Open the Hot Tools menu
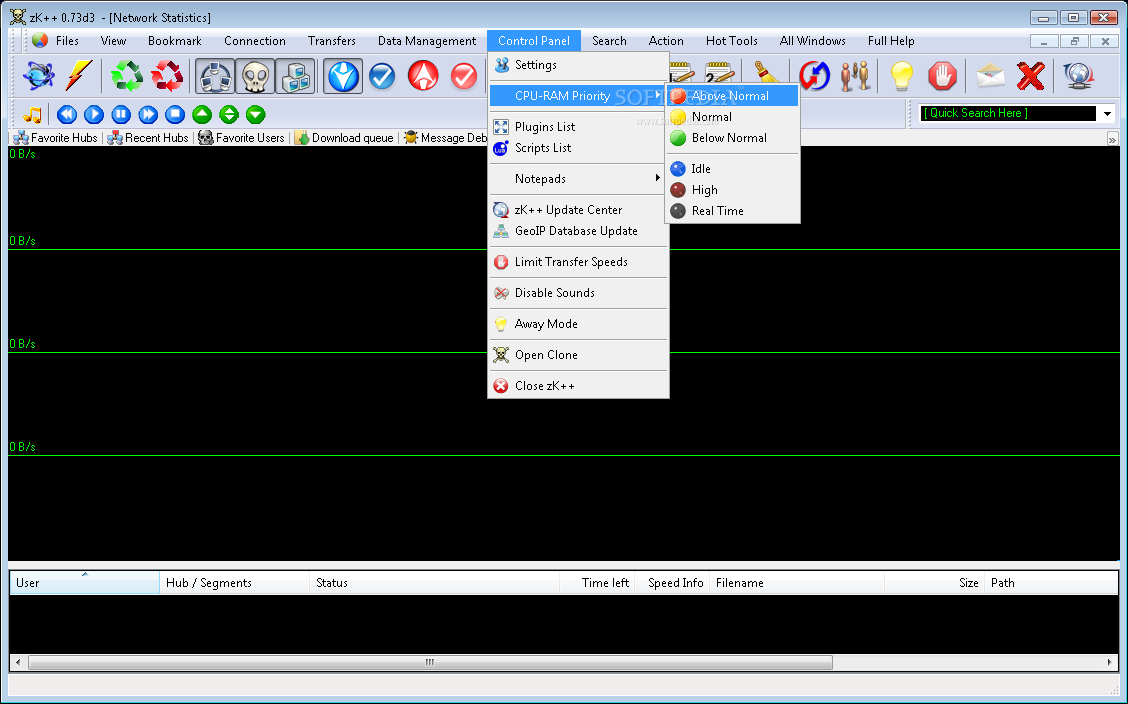Image resolution: width=1128 pixels, height=704 pixels. point(732,41)
